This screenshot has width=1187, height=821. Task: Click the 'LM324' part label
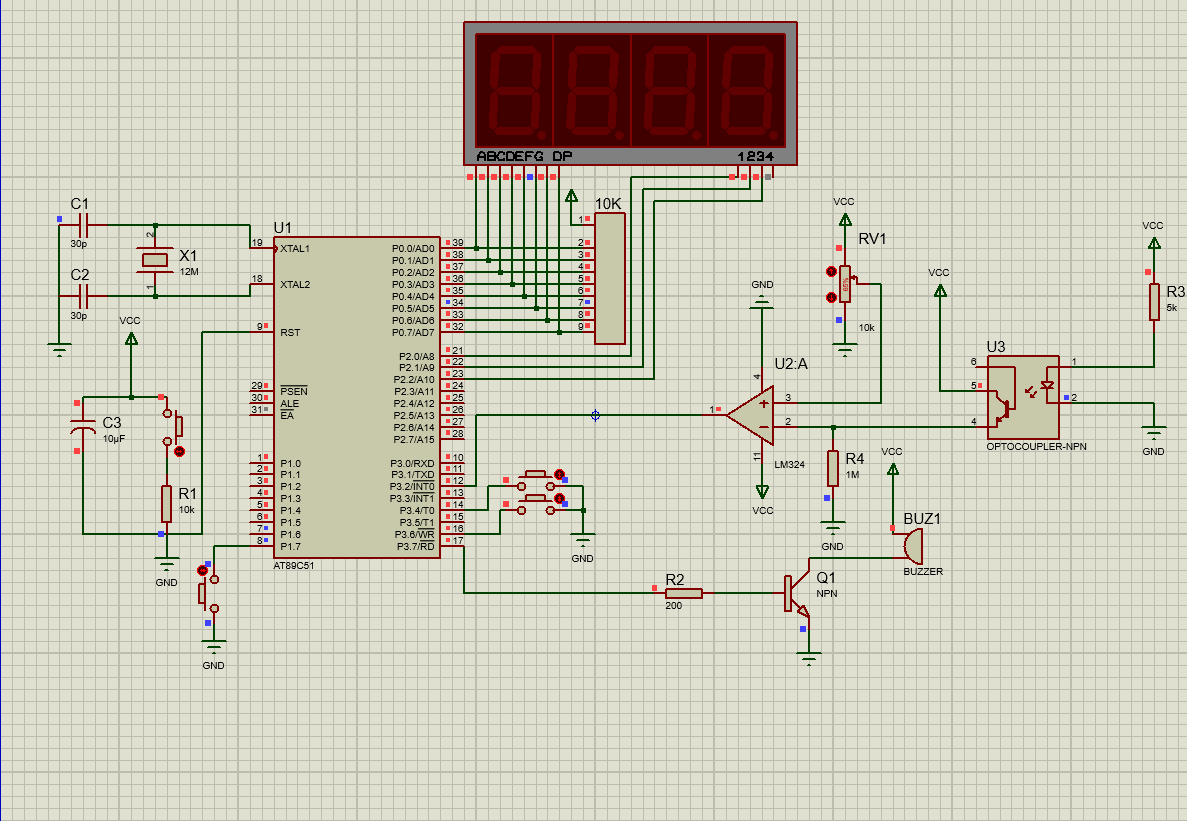790,465
